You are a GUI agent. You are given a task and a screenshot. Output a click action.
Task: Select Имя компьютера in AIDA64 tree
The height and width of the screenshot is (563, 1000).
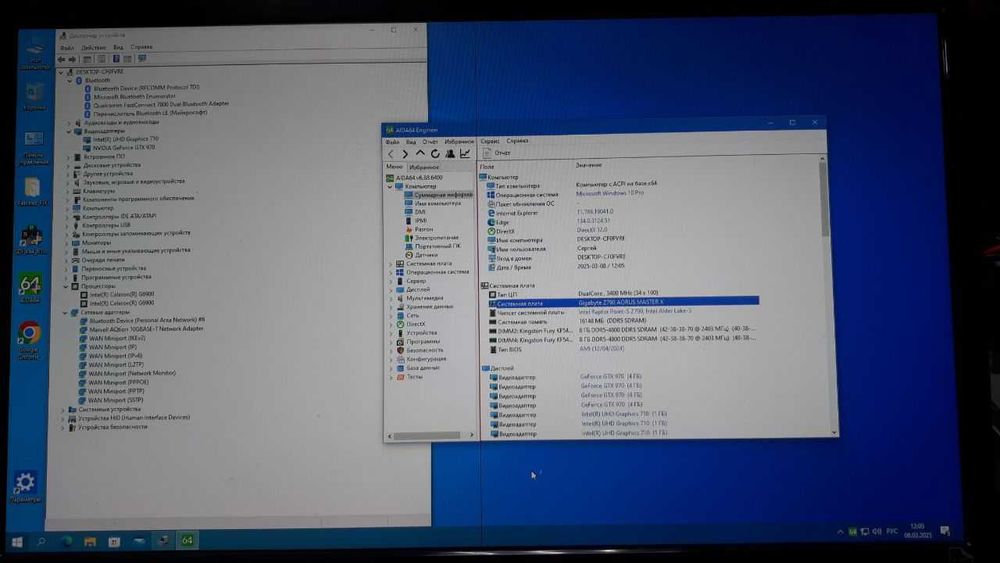[433, 203]
